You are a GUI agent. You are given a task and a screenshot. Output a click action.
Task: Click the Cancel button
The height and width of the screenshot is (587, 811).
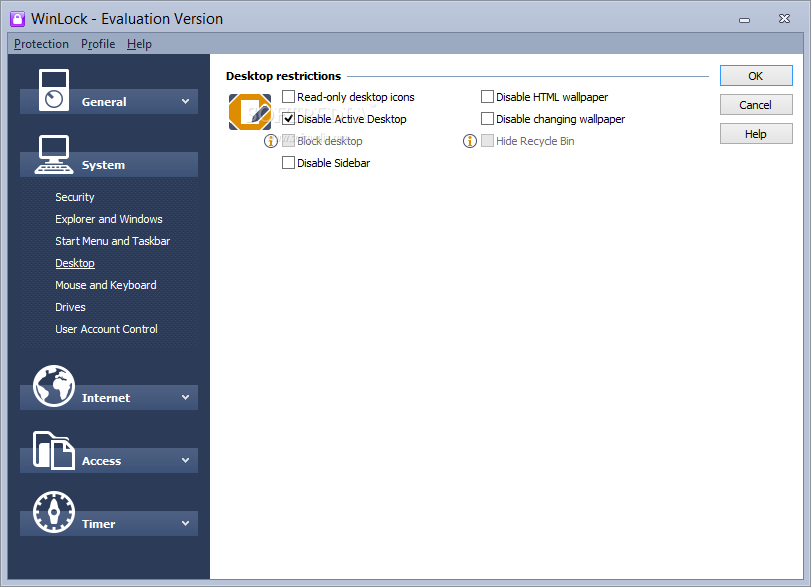[756, 105]
